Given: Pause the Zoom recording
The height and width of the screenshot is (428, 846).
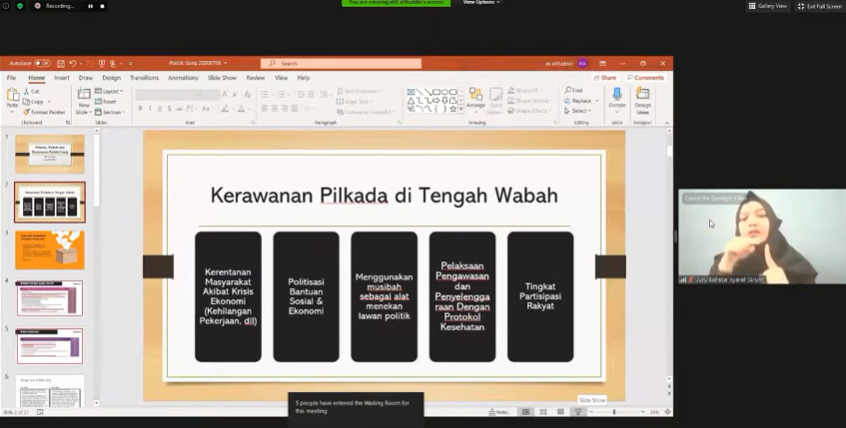Looking at the screenshot, I should click(90, 6).
